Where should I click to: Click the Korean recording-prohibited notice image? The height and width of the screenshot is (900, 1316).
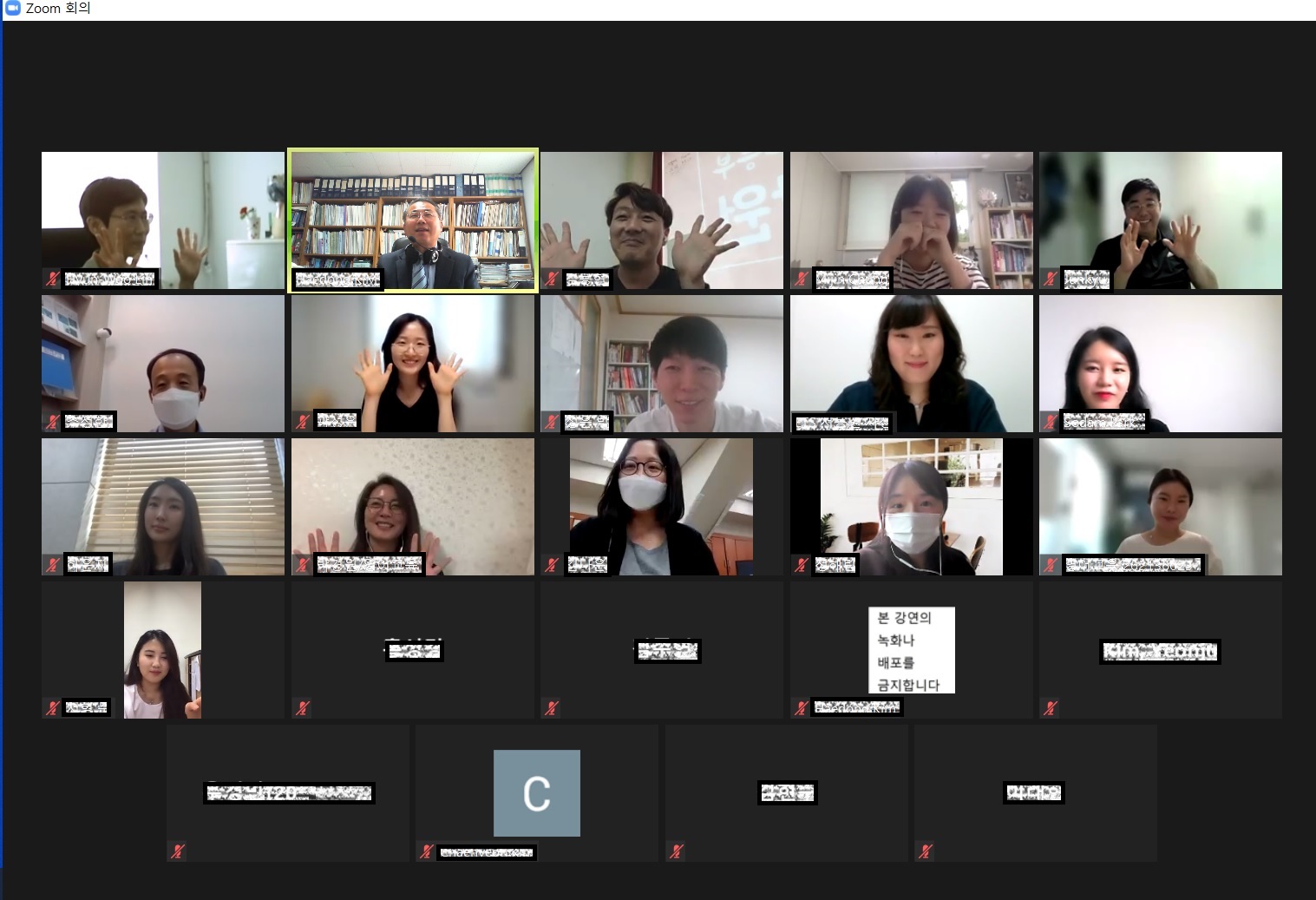[x=911, y=650]
